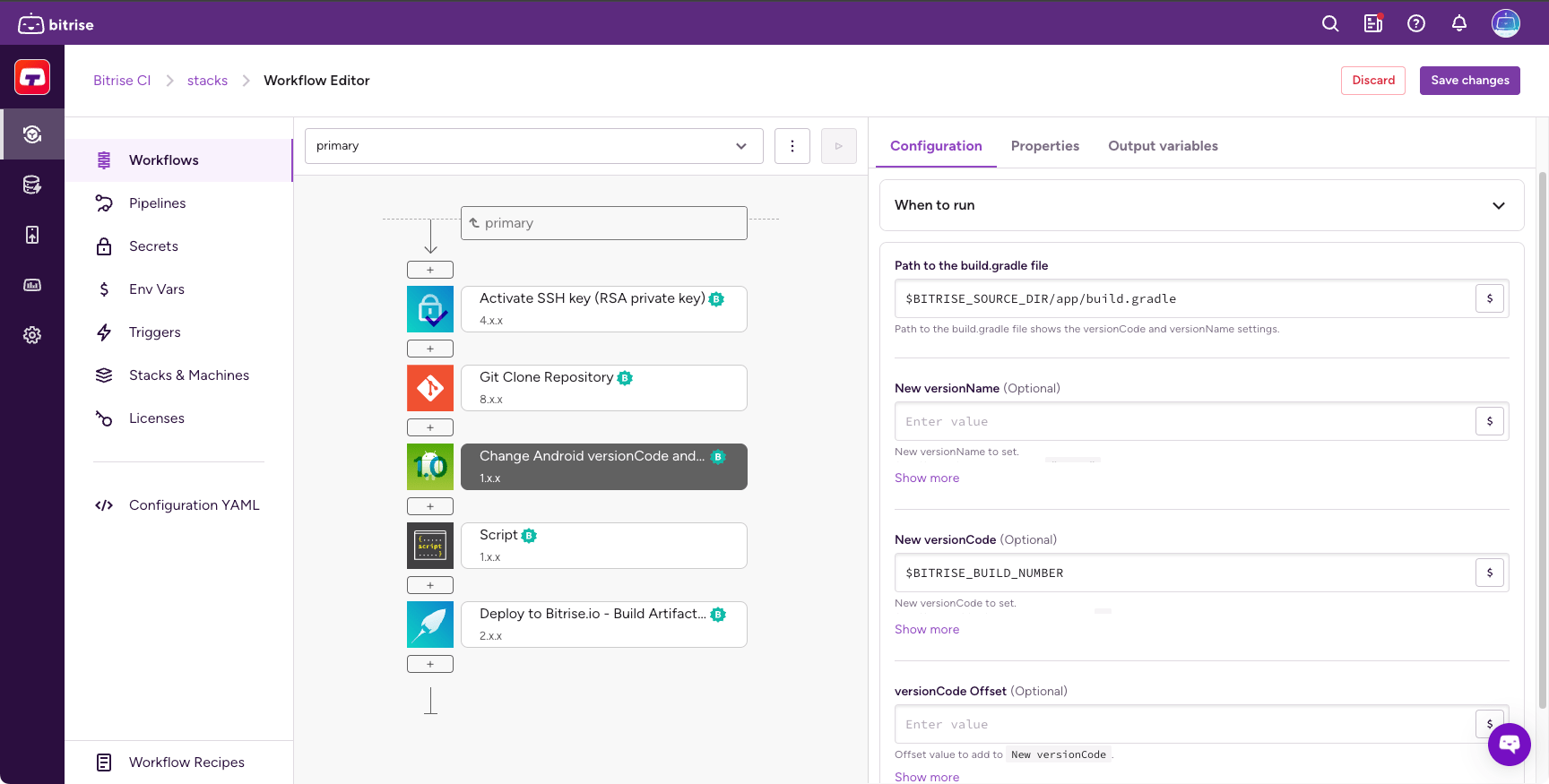
Task: Switch to the Output variables tab
Action: pyautogui.click(x=1163, y=146)
